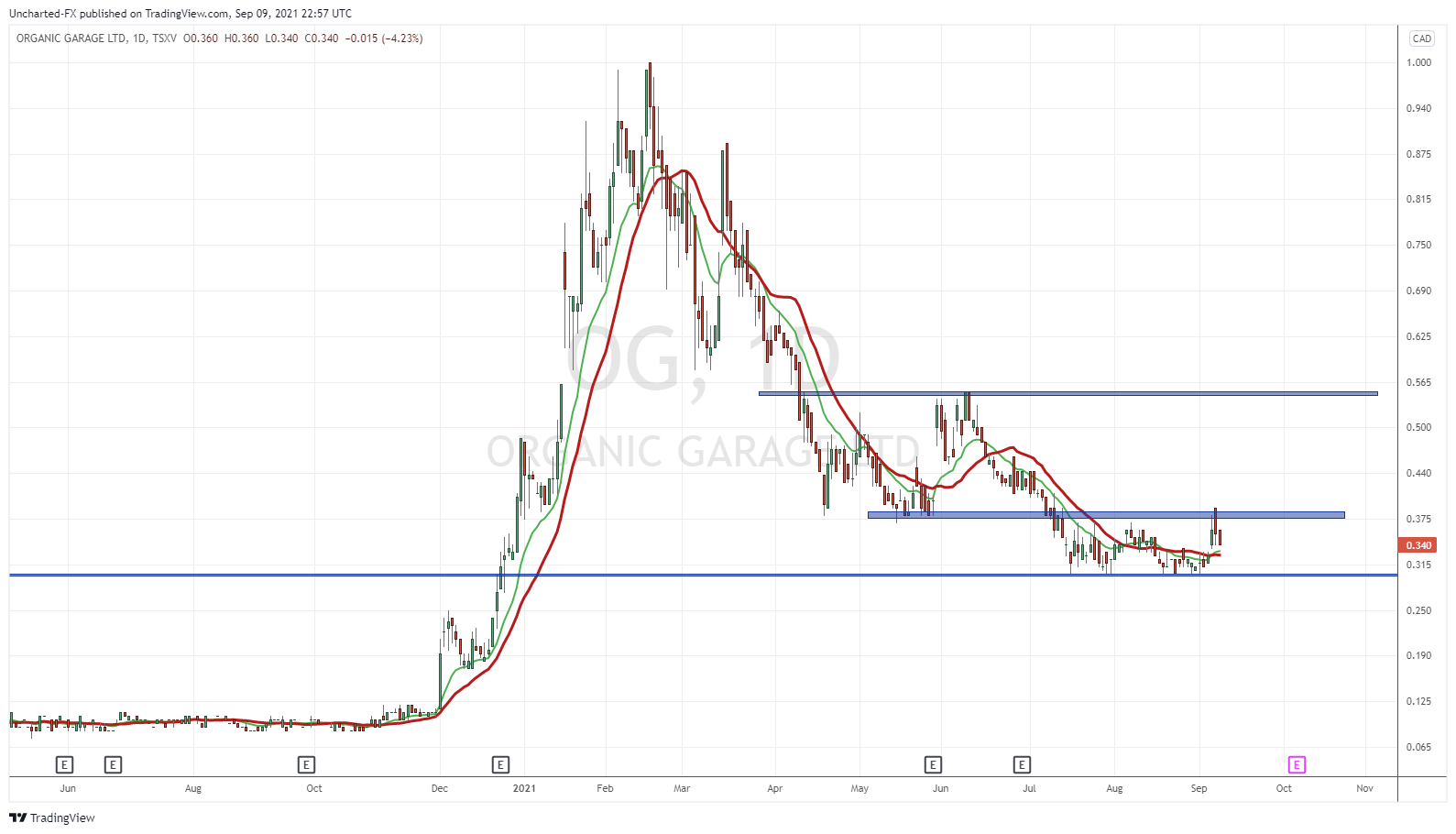Image resolution: width=1456 pixels, height=834 pixels.
Task: Click the 0.190 price axis label
Action: 1418,655
